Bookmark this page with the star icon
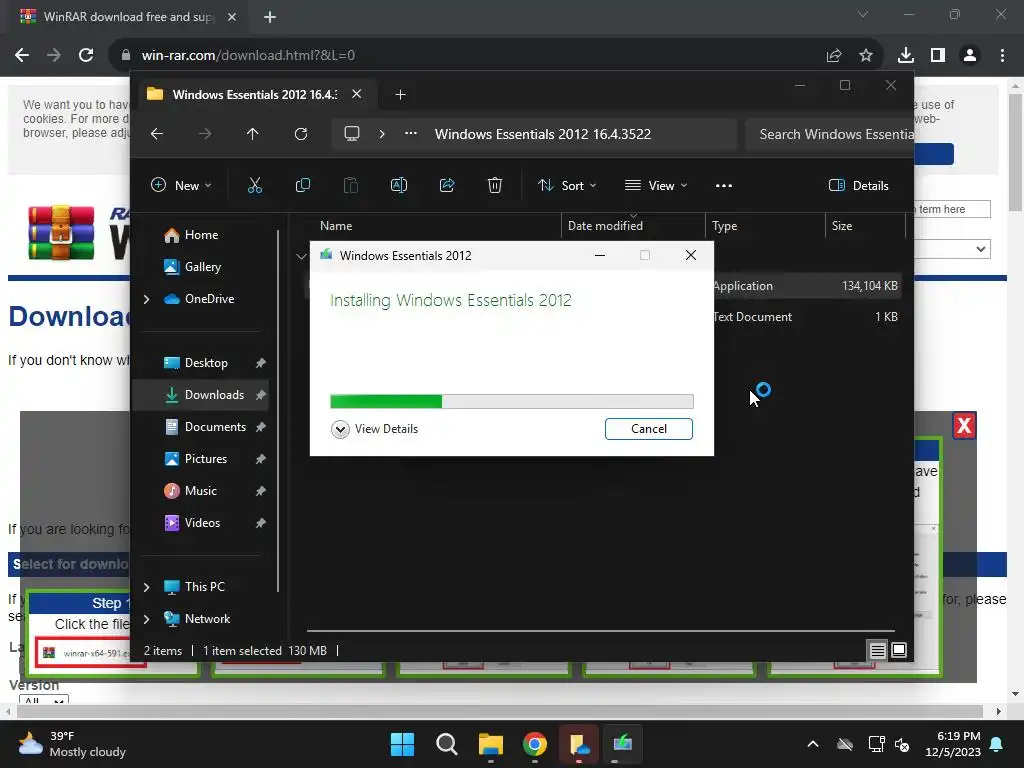Screen dimensions: 1024x768 click(866, 56)
